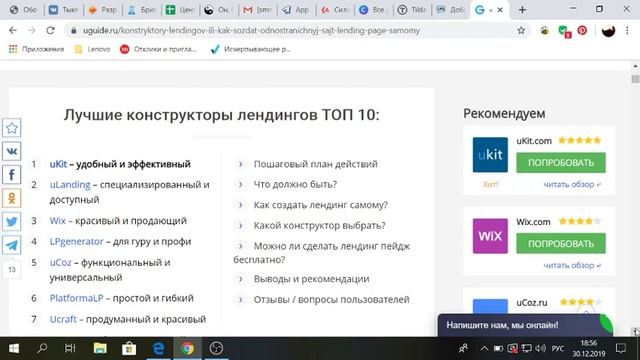Screen dimensions: 640x360
Task: Open the Pinterest extension icon
Action: click(x=582, y=30)
